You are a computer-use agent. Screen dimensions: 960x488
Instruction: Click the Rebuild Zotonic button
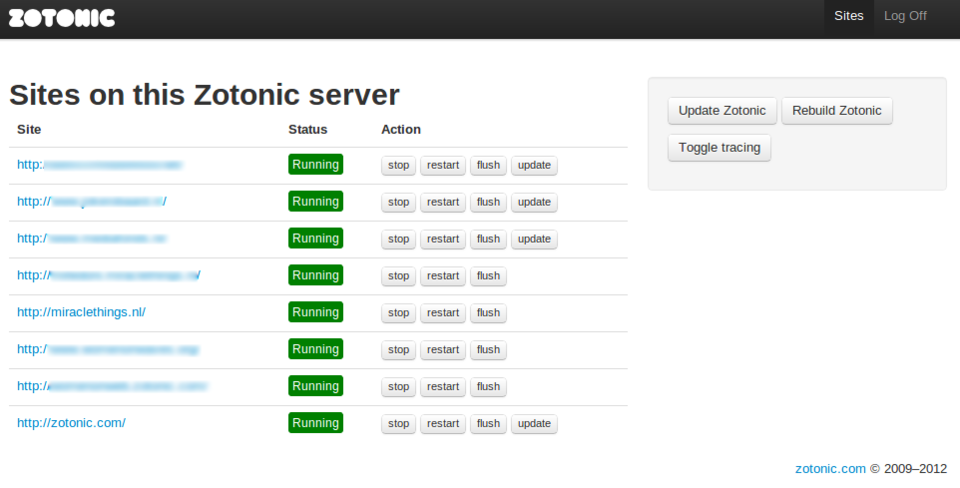[836, 111]
